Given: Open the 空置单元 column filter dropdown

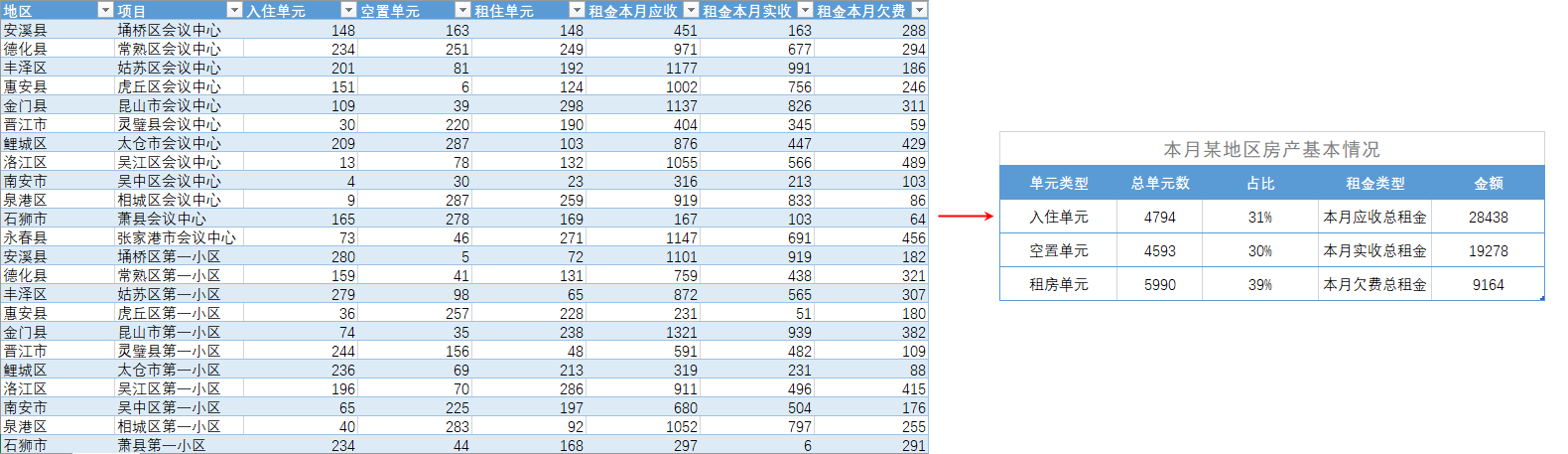Looking at the screenshot, I should pyautogui.click(x=462, y=10).
